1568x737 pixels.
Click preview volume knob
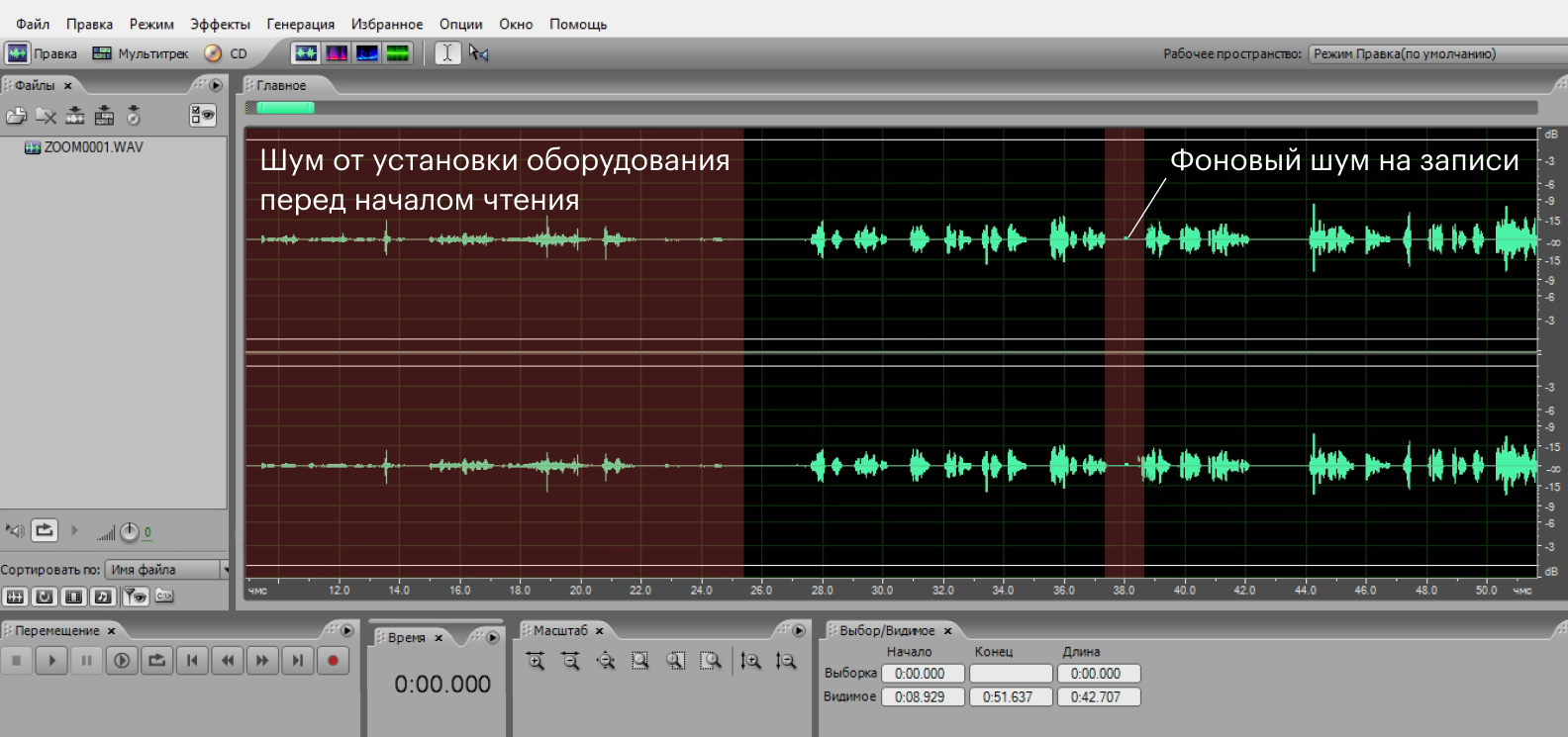pos(130,532)
